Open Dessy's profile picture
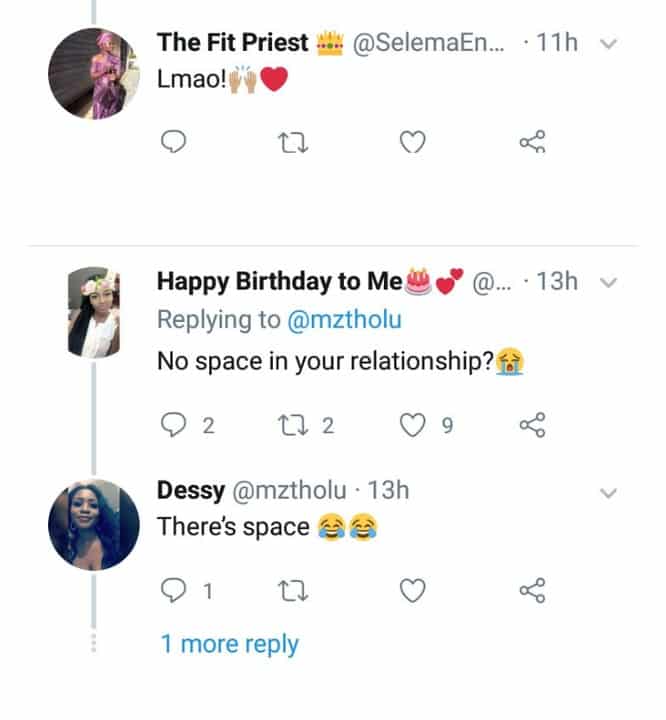 [92, 524]
